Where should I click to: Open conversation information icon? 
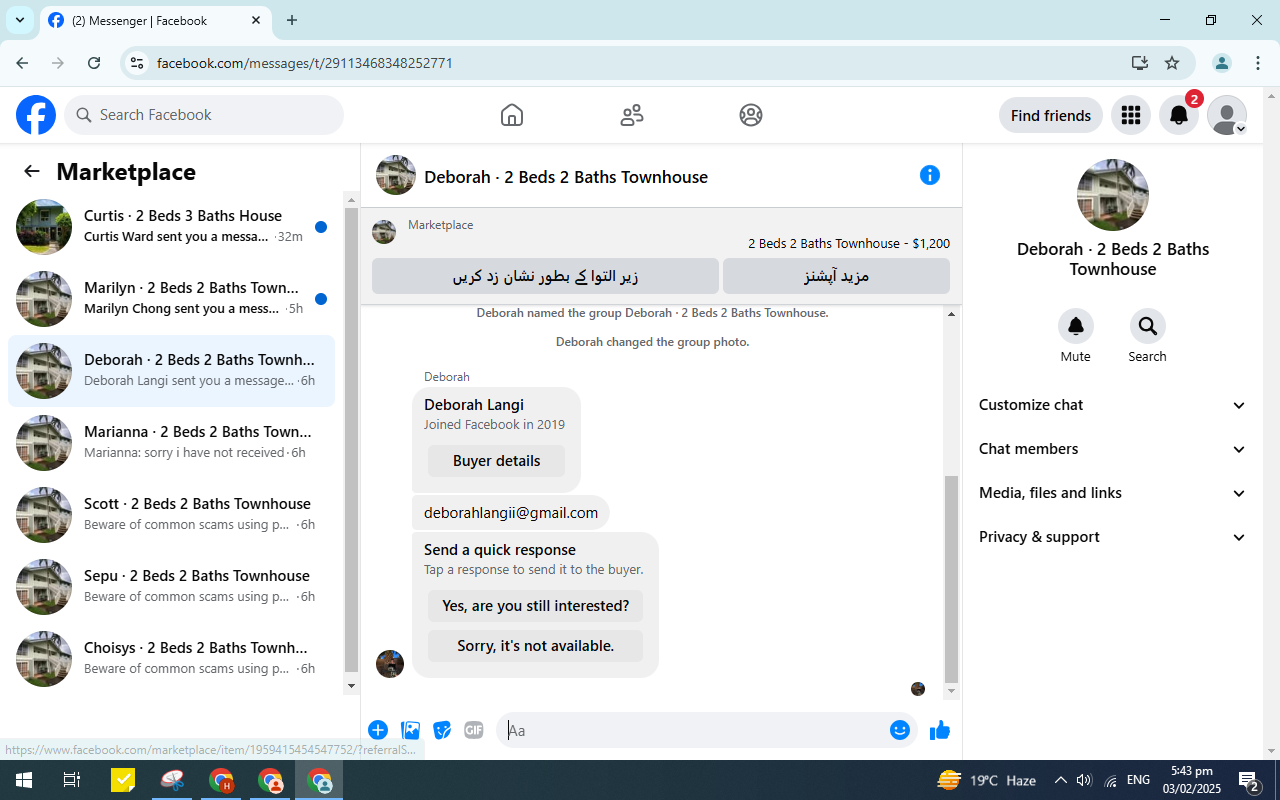[x=930, y=176]
